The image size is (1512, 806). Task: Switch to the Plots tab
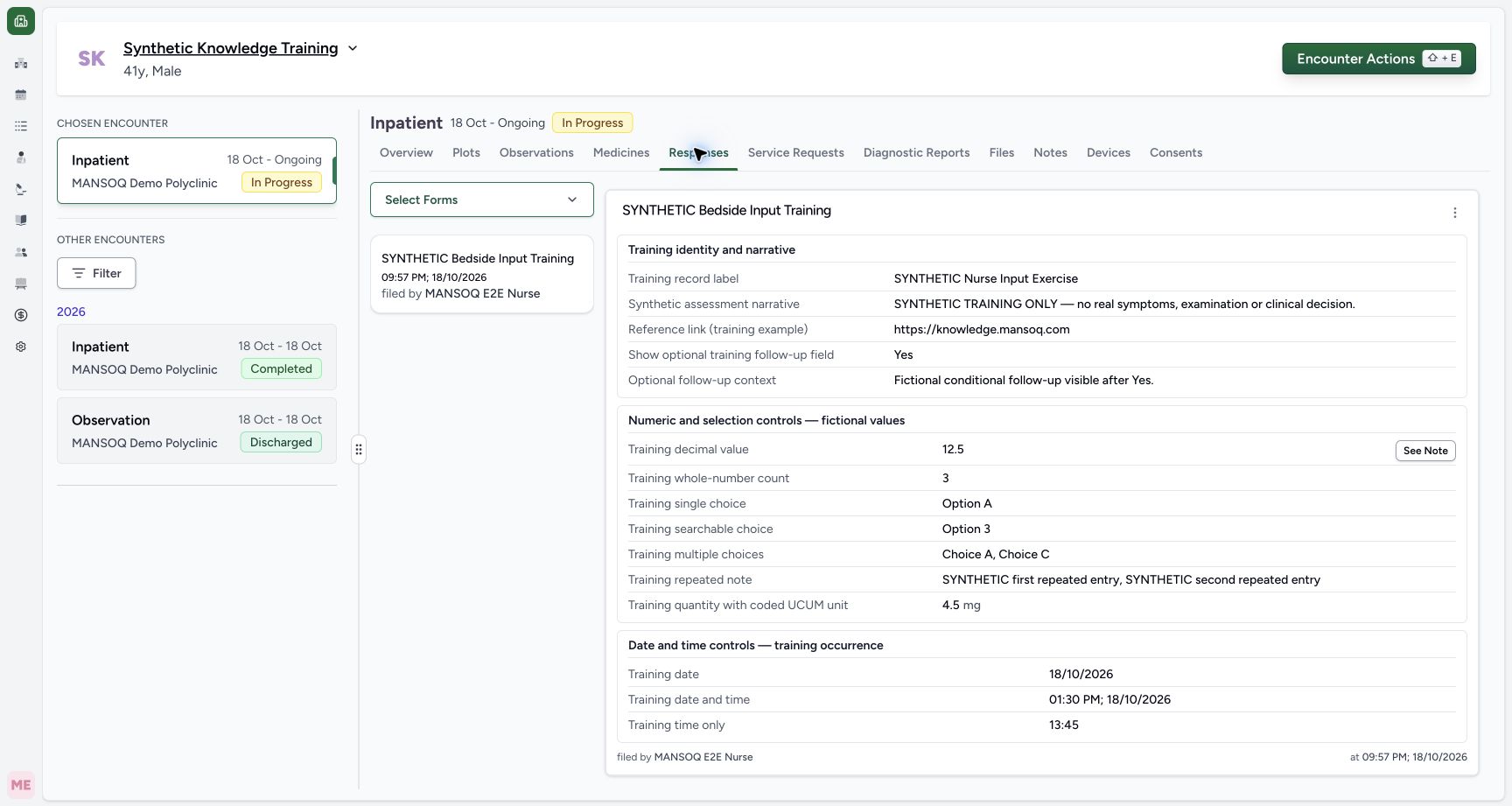coord(466,152)
